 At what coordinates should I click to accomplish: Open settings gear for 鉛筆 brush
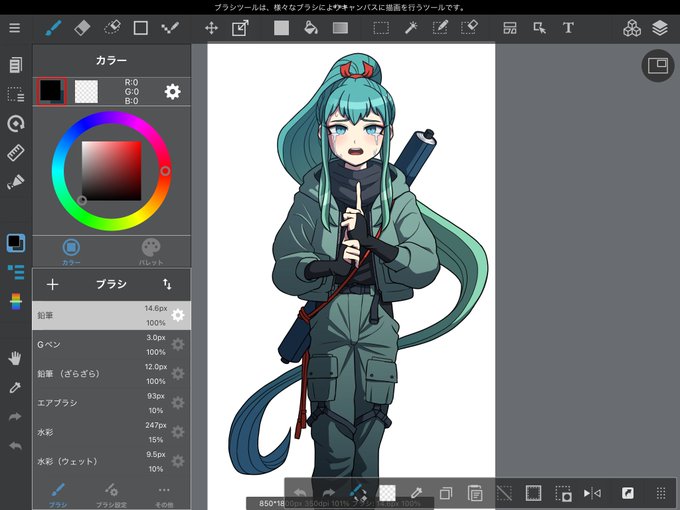(x=177, y=315)
